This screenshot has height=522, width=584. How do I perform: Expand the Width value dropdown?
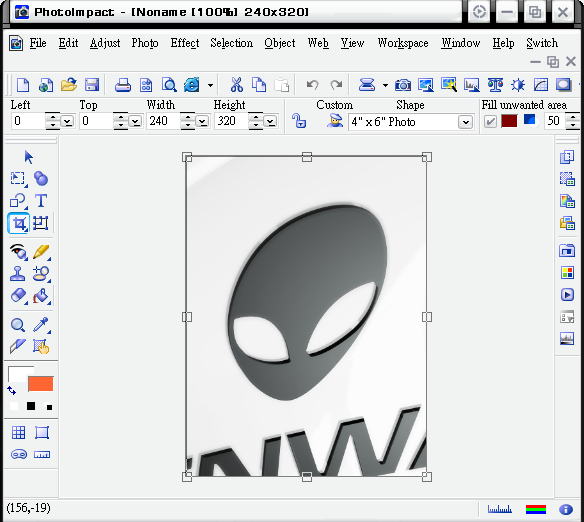pyautogui.click(x=202, y=121)
